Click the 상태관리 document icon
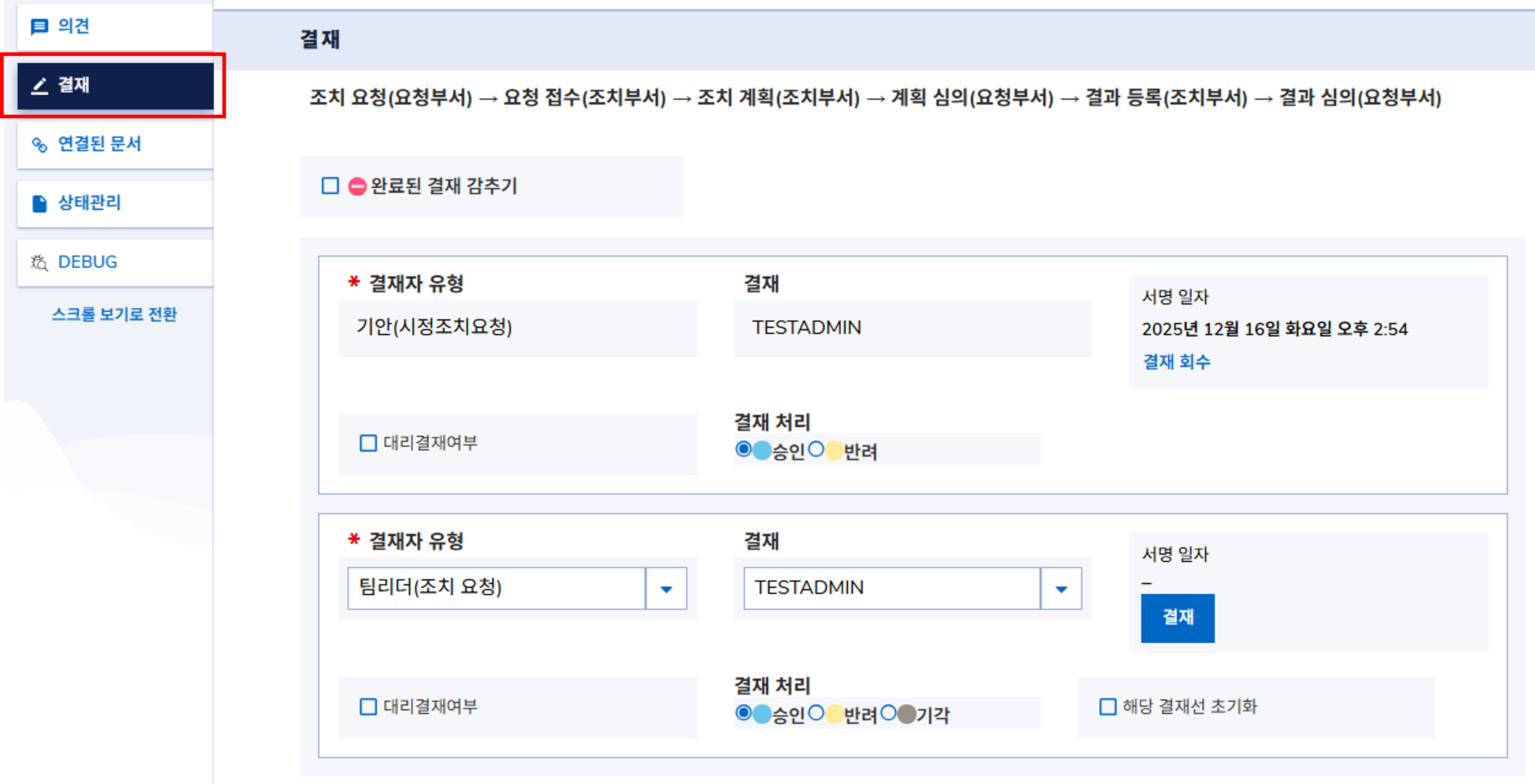 (x=39, y=204)
